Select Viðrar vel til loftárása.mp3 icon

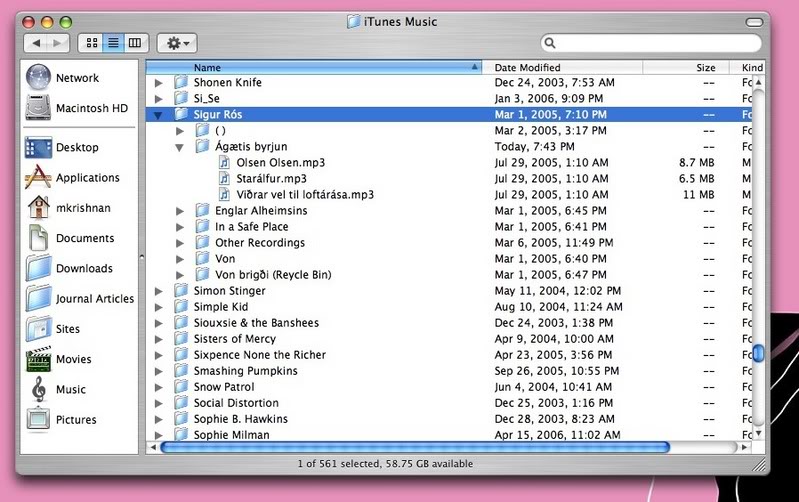tap(224, 194)
